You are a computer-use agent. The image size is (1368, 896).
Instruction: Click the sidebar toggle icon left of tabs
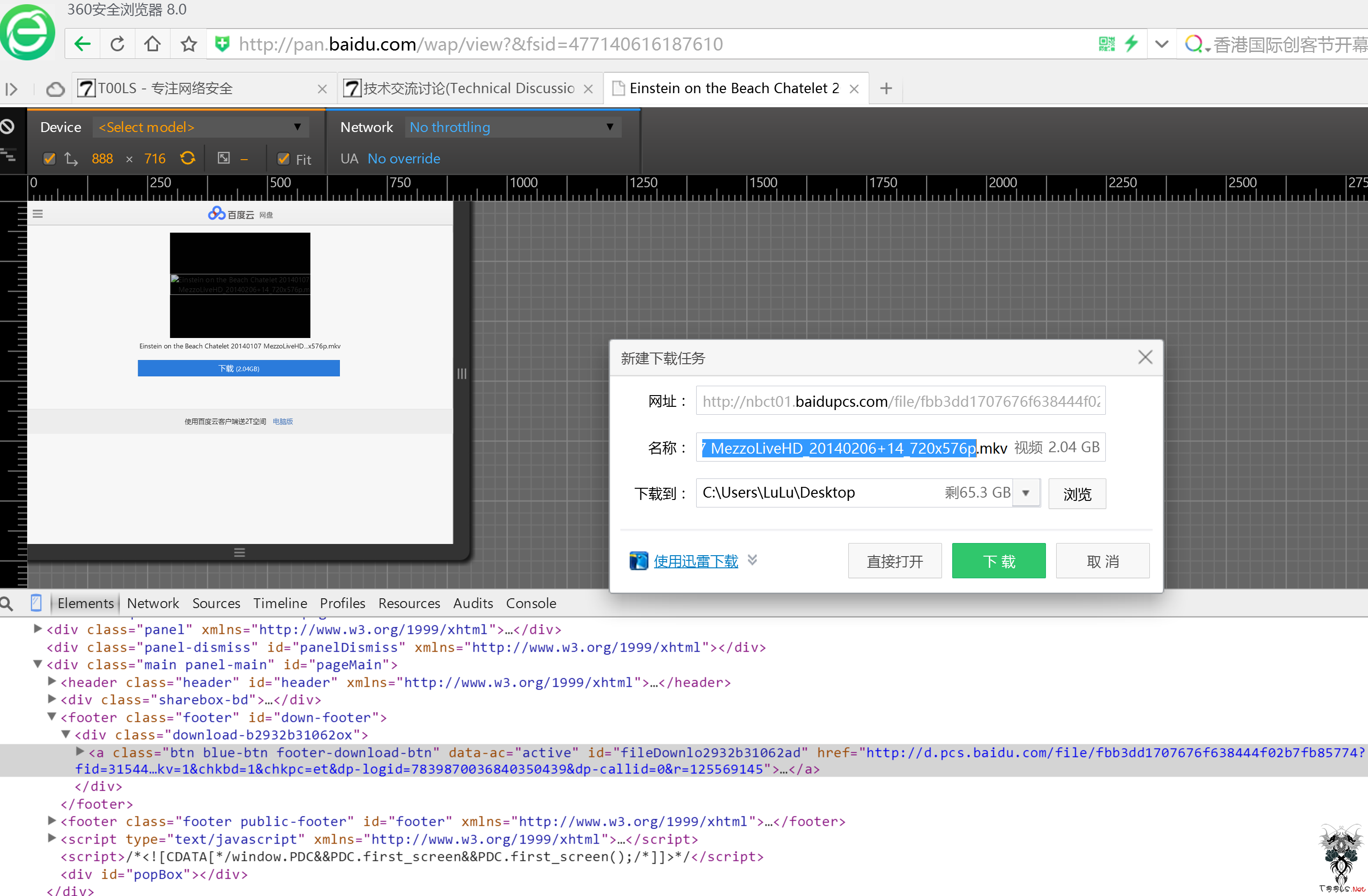[12, 89]
